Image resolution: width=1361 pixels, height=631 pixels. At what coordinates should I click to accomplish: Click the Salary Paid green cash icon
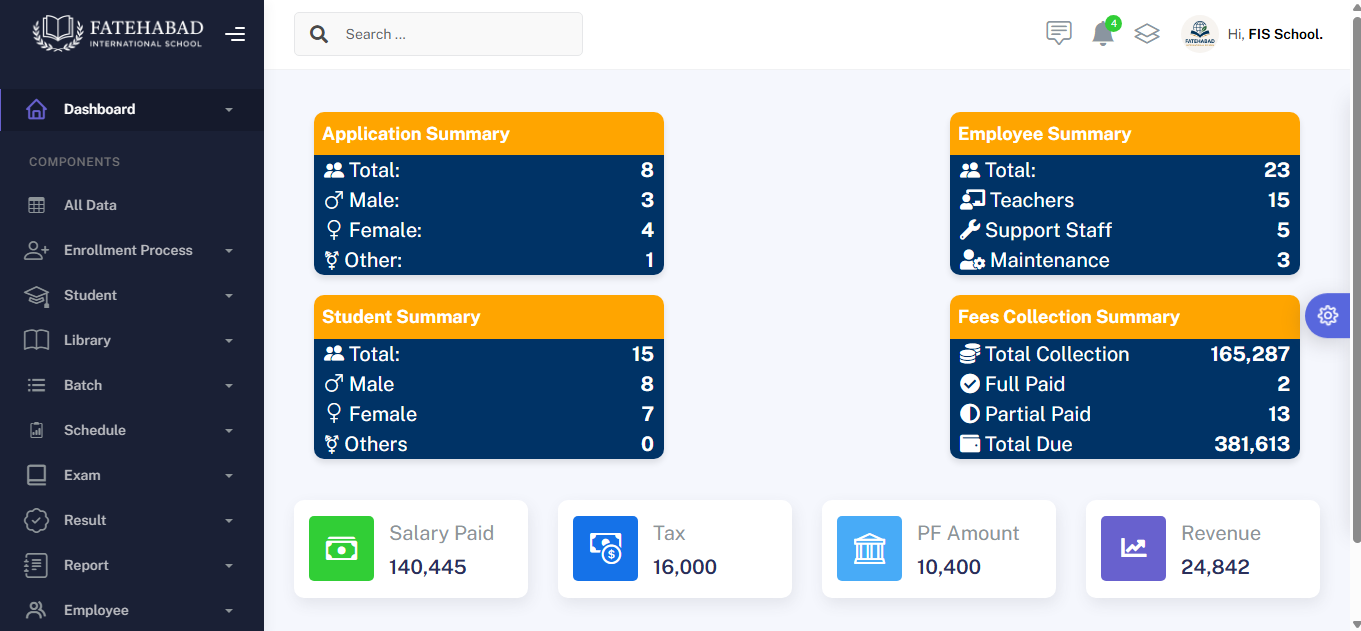tap(341, 549)
